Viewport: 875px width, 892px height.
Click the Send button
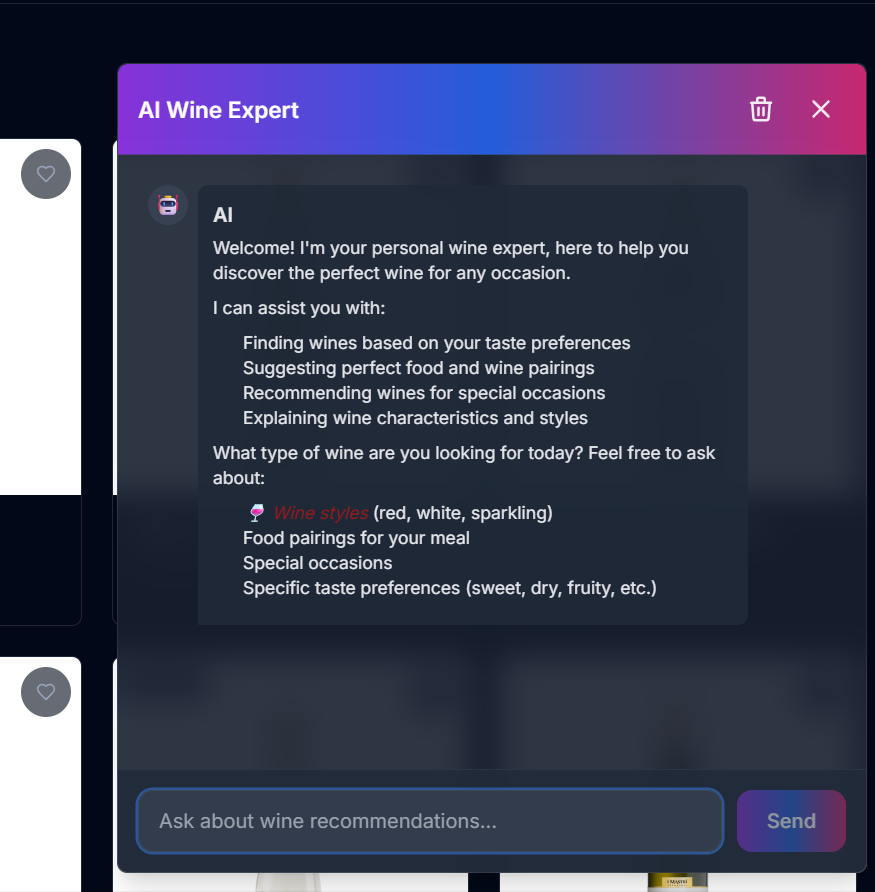click(791, 821)
